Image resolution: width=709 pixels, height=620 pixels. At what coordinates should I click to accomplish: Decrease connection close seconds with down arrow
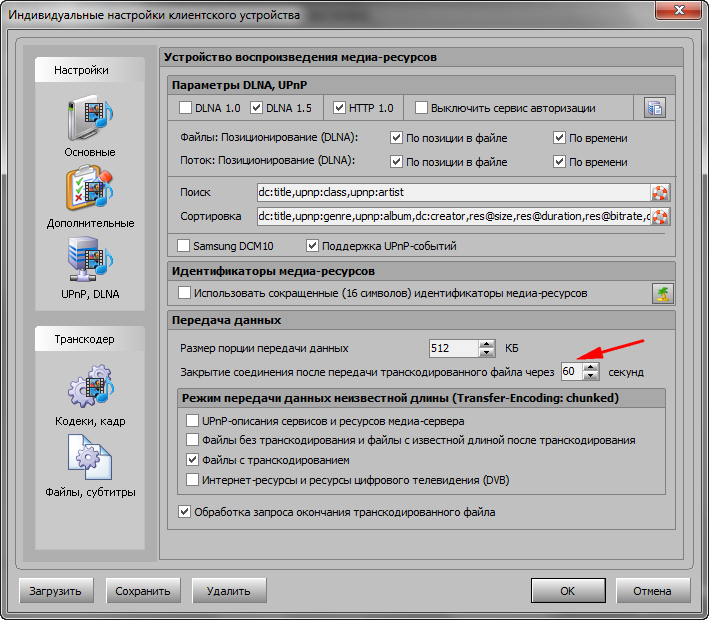pyautogui.click(x=590, y=376)
